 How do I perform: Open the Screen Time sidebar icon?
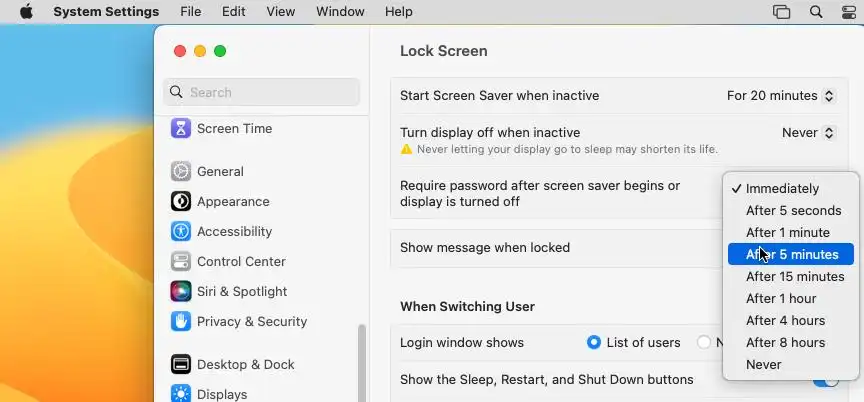(181, 128)
